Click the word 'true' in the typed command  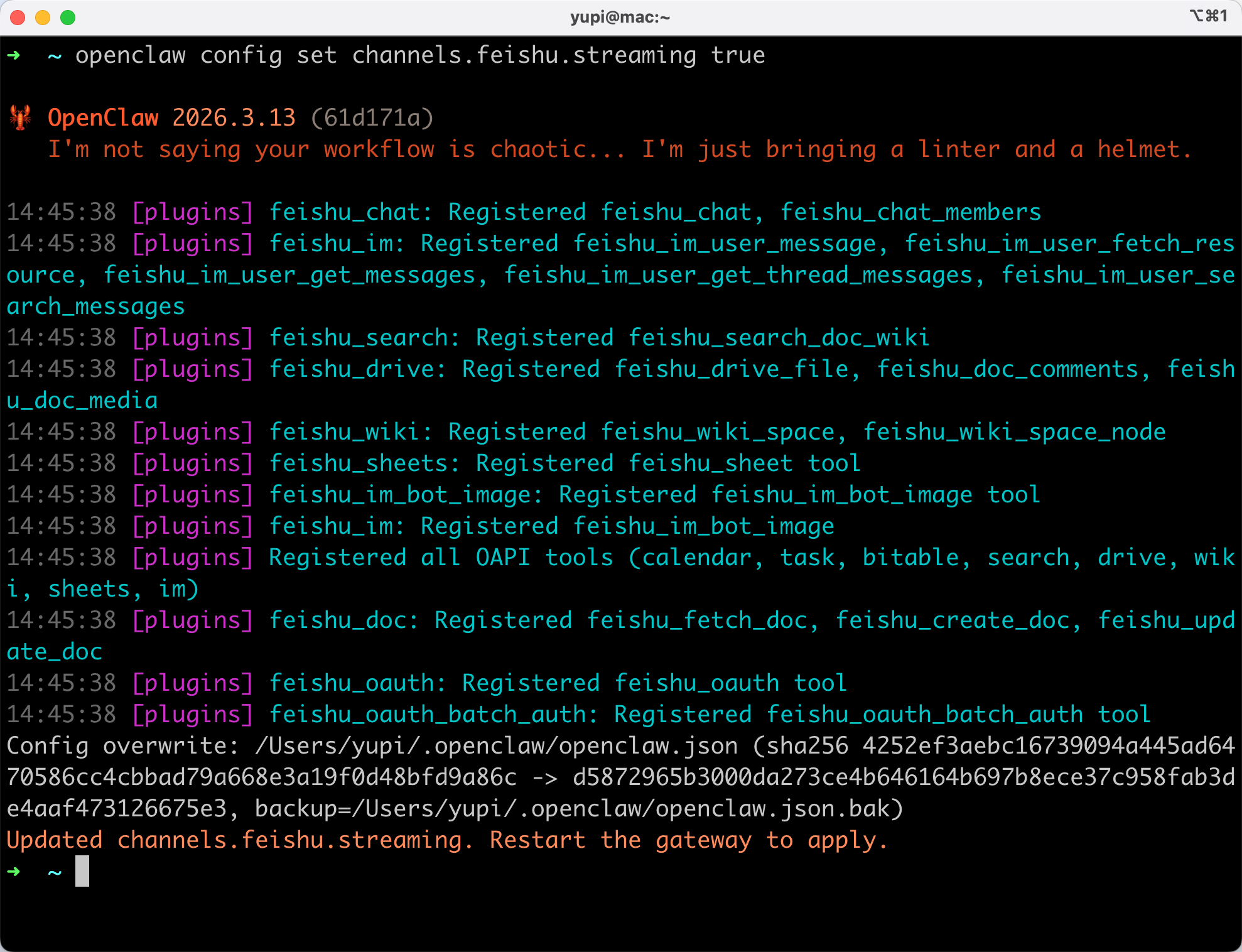coord(738,55)
